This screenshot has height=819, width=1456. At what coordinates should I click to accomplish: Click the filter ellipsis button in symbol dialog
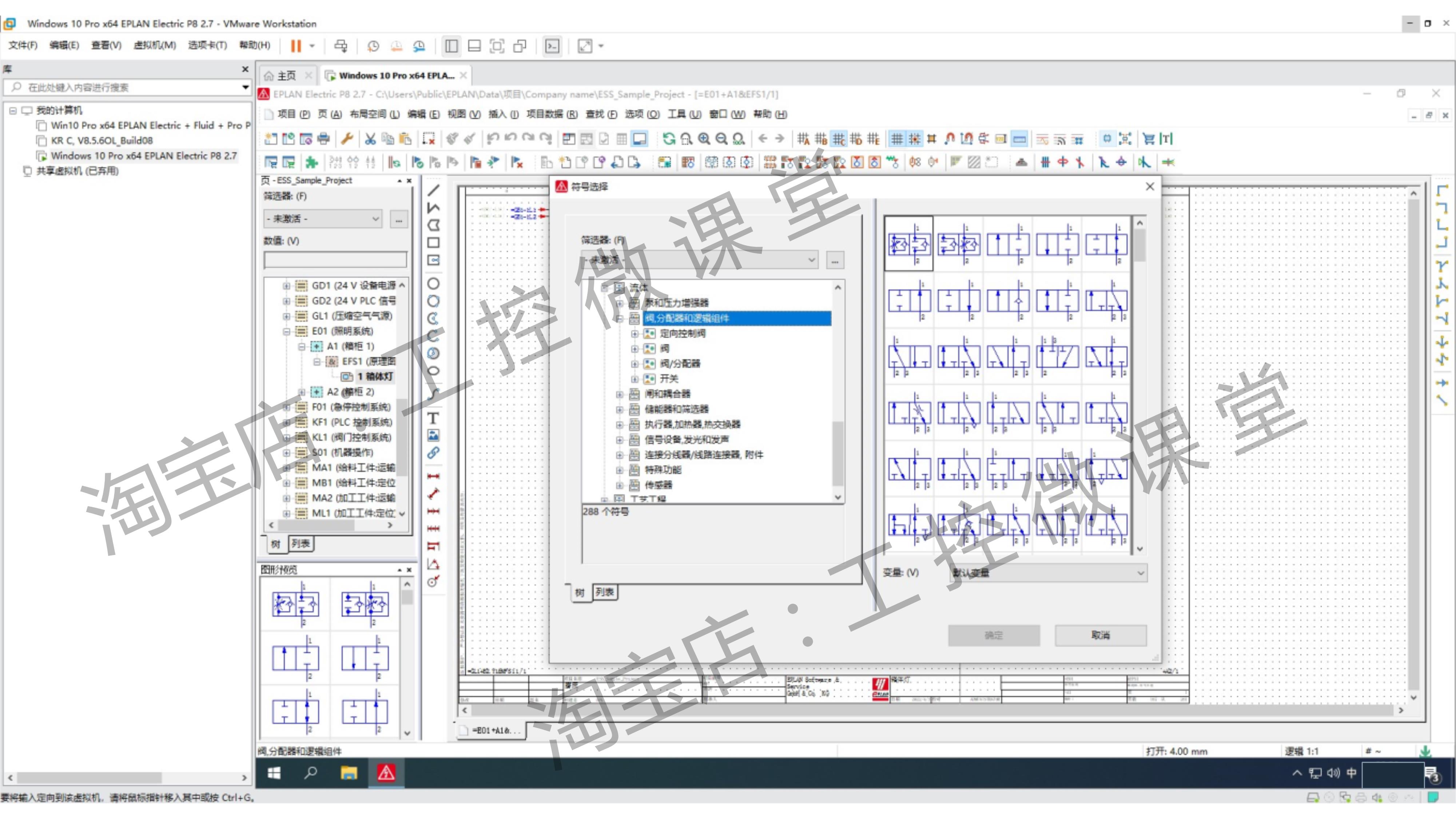click(x=835, y=260)
